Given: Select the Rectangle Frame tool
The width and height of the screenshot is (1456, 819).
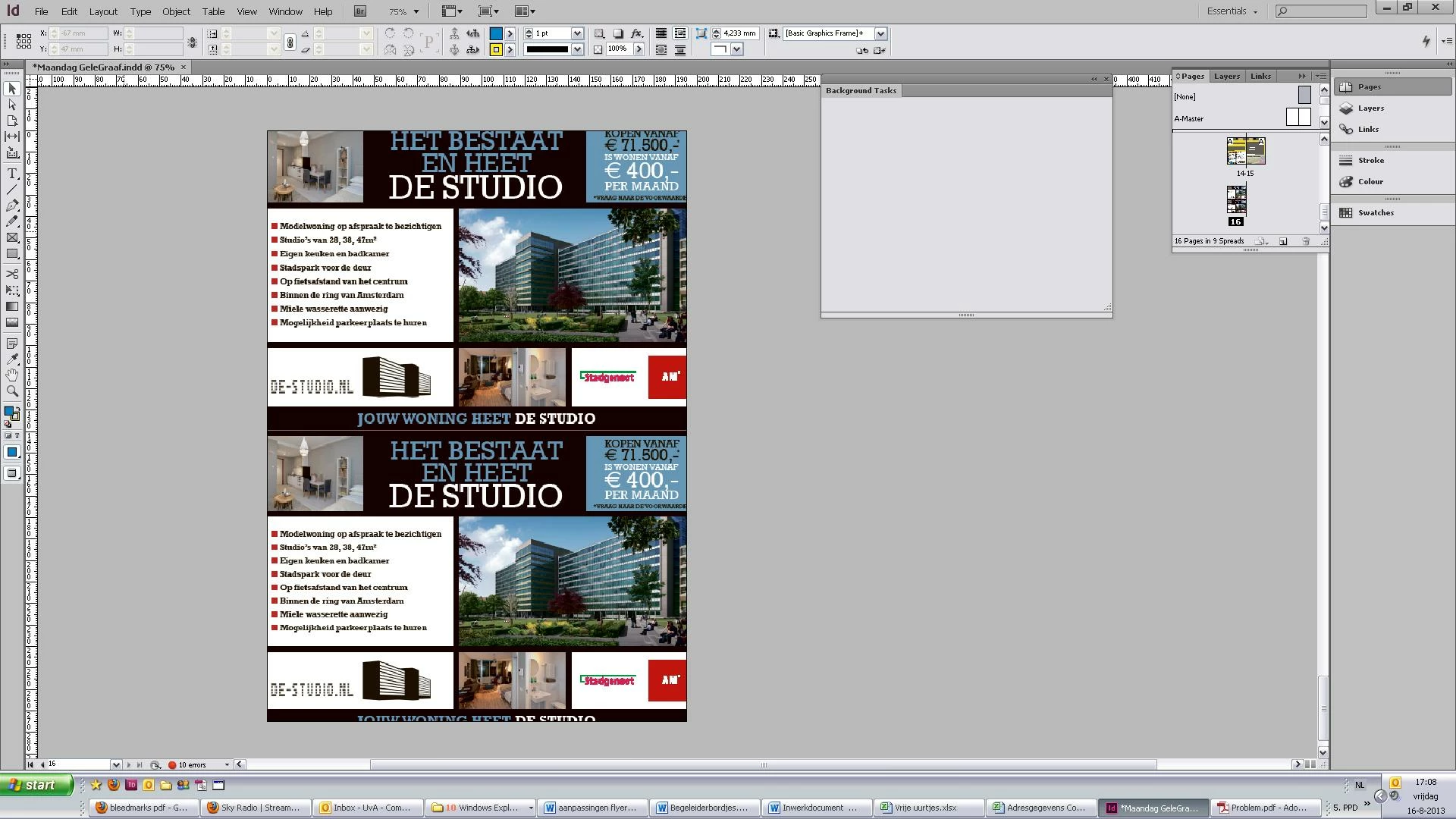Looking at the screenshot, I should [x=12, y=238].
